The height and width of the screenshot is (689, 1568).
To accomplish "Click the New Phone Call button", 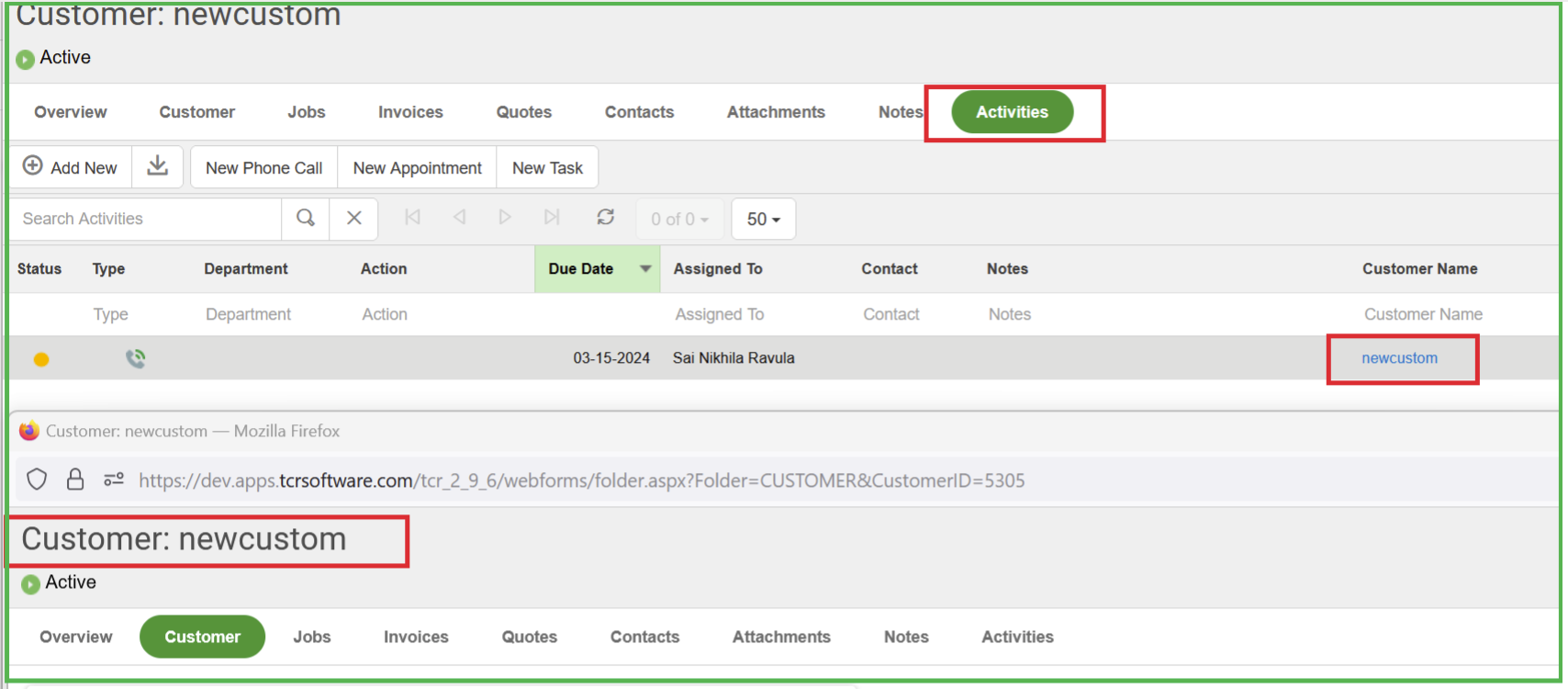I will pos(263,168).
